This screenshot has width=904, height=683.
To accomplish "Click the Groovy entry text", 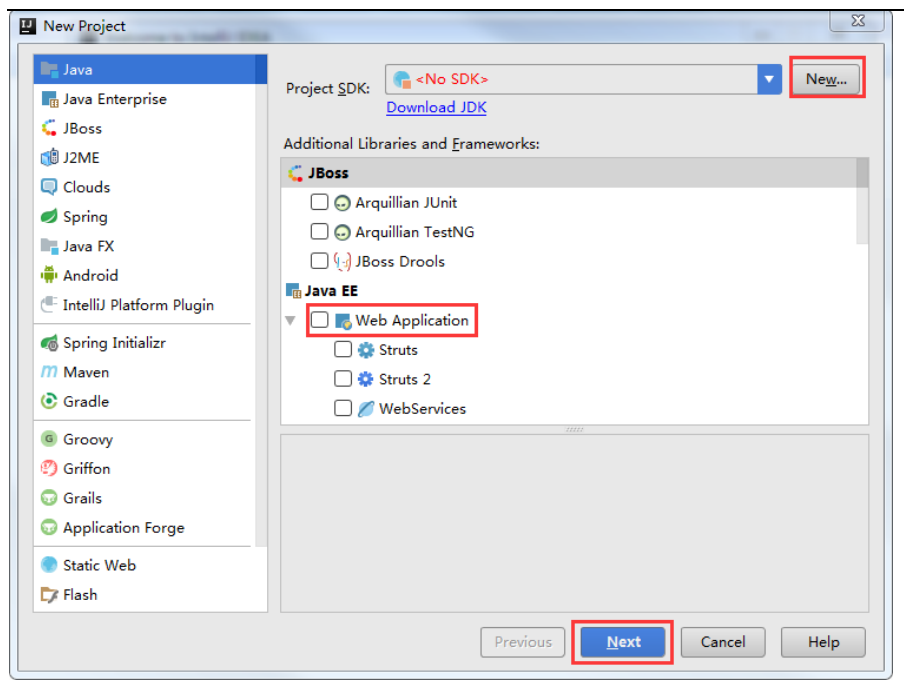I will click(x=88, y=440).
